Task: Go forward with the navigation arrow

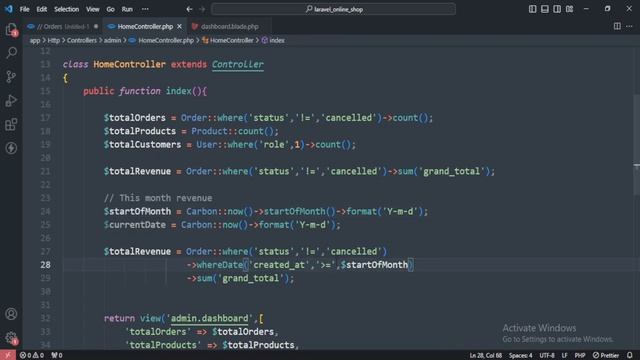Action: pyautogui.click(x=202, y=9)
